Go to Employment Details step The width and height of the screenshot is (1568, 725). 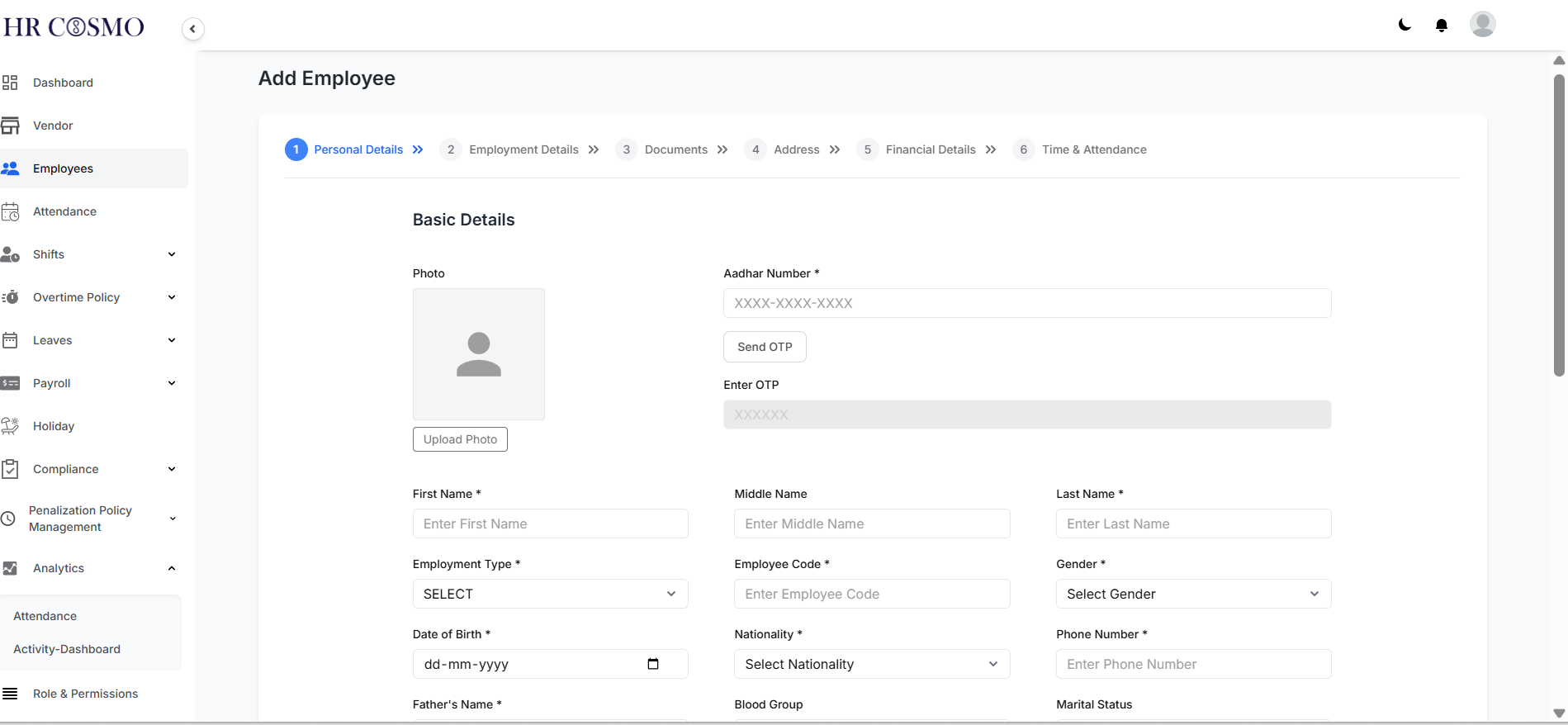click(x=523, y=149)
